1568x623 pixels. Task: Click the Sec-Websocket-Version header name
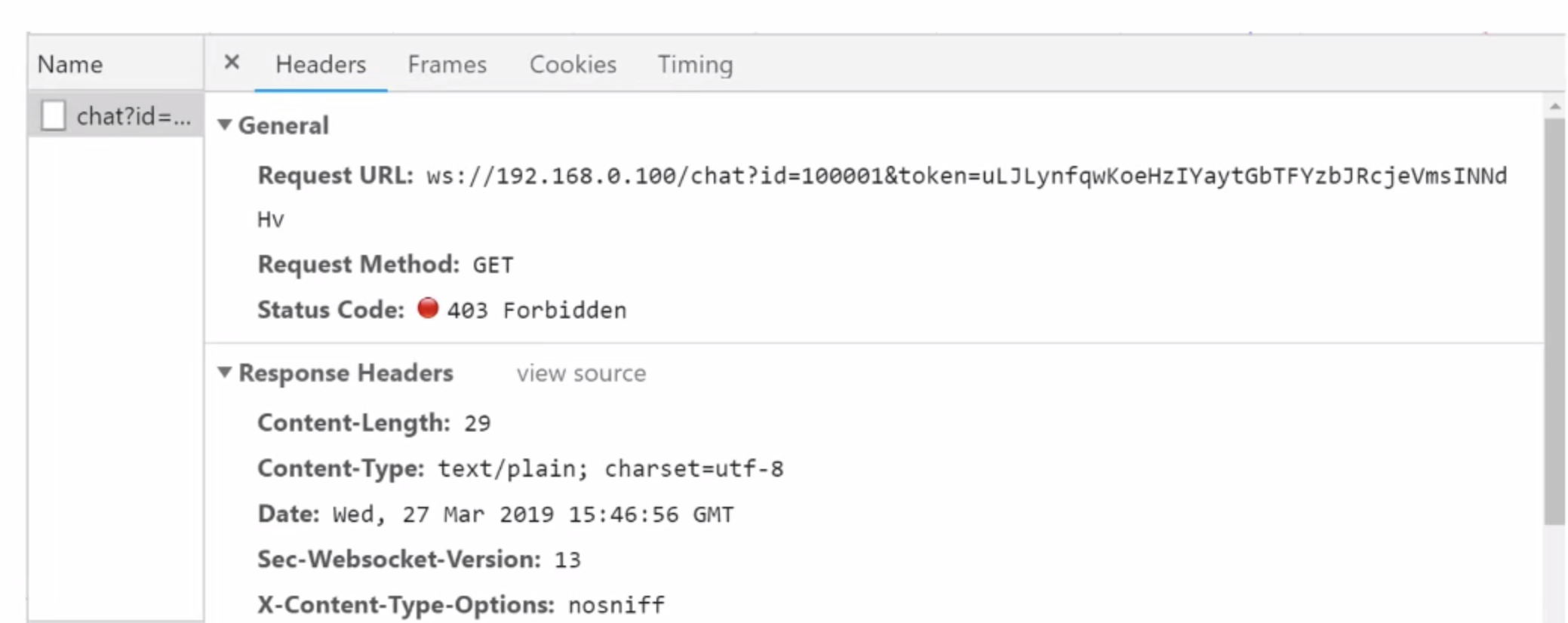click(x=399, y=560)
